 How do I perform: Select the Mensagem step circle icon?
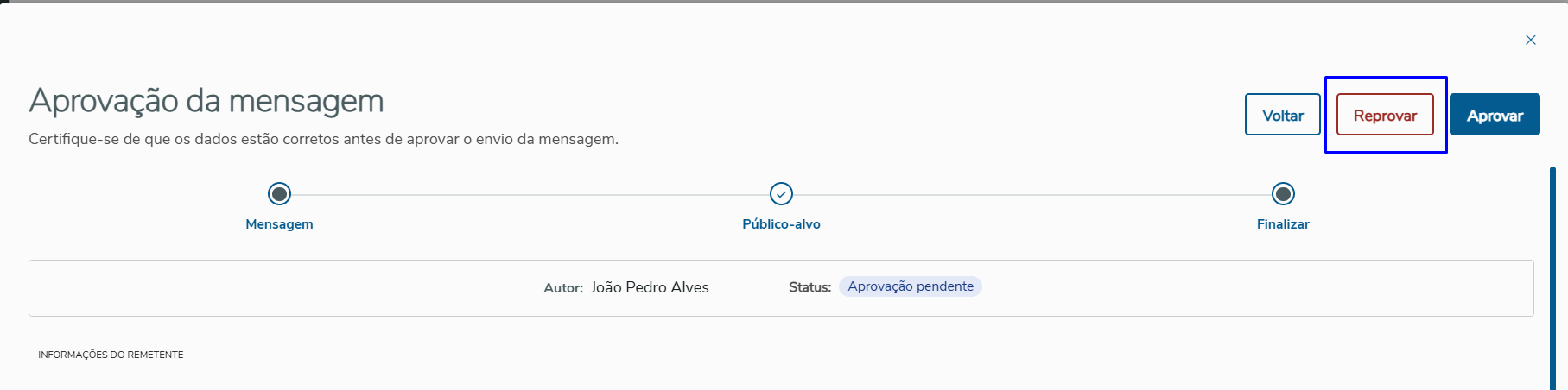[x=279, y=194]
